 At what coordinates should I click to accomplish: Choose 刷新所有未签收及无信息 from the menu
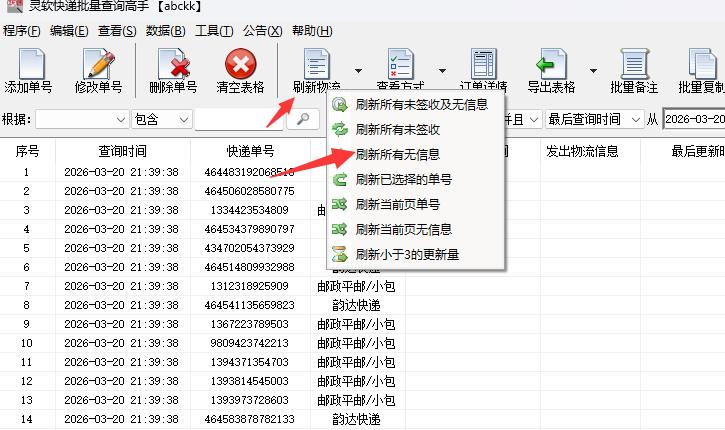point(420,105)
